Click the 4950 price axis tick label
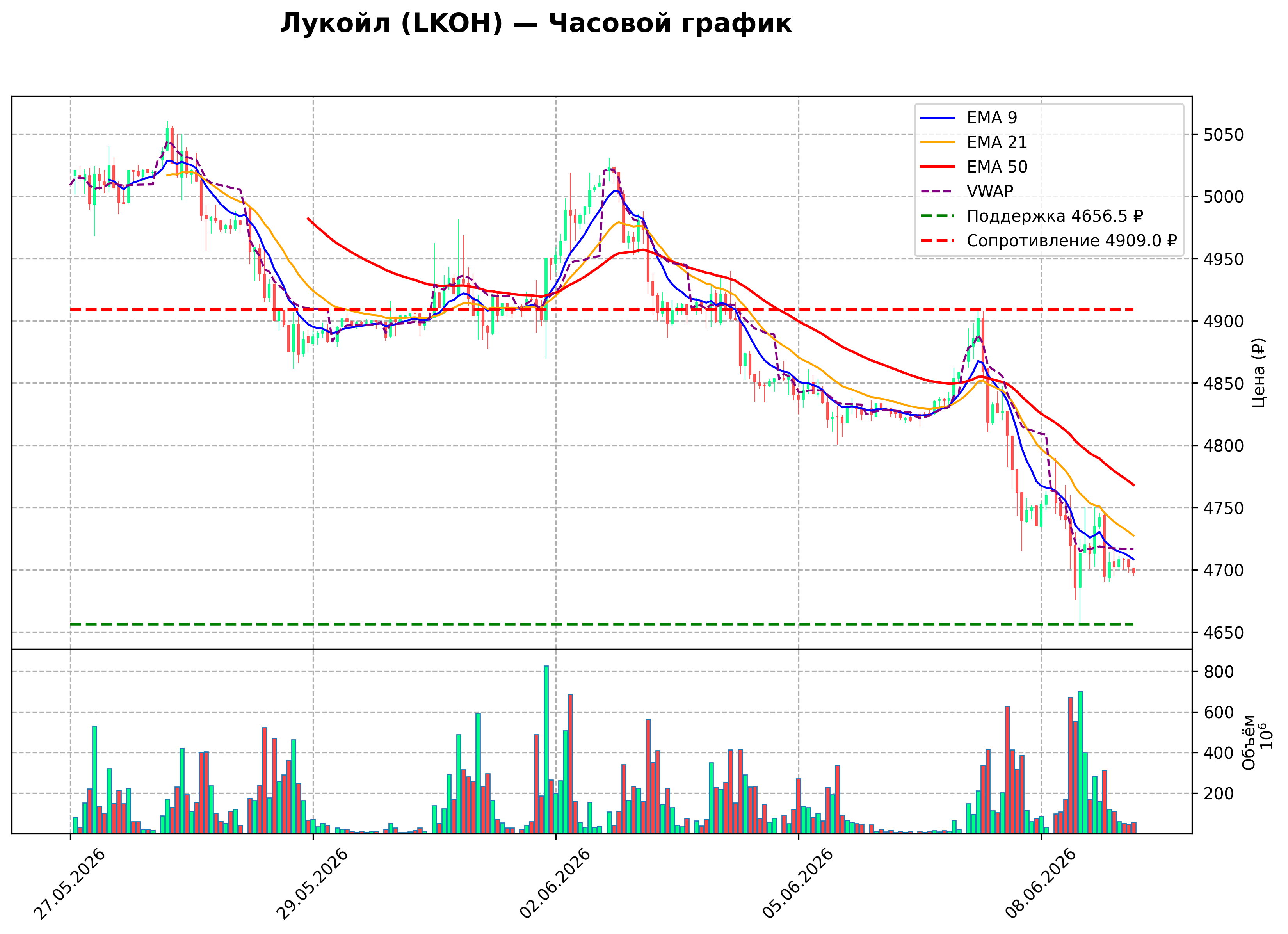1288x934 pixels. pyautogui.click(x=1224, y=260)
